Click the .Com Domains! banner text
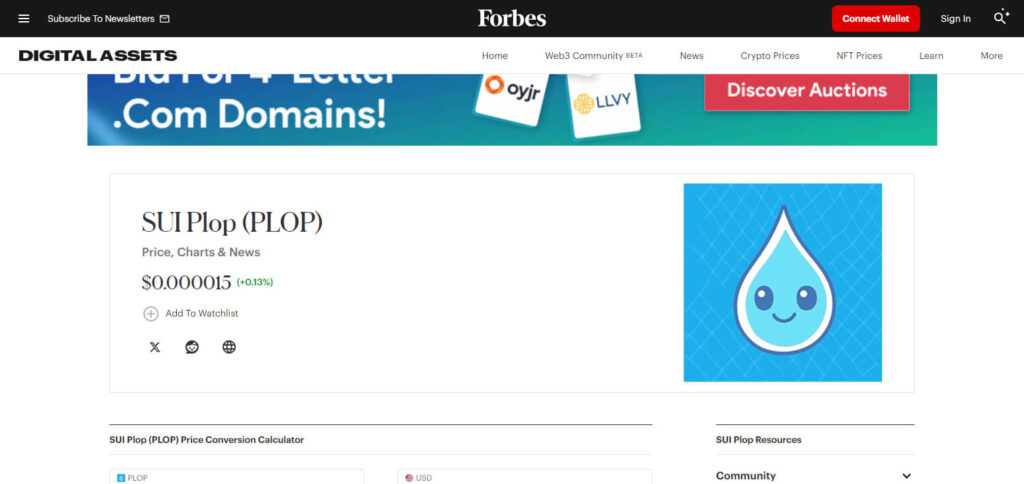Viewport: 1024px width, 484px height. click(x=249, y=112)
